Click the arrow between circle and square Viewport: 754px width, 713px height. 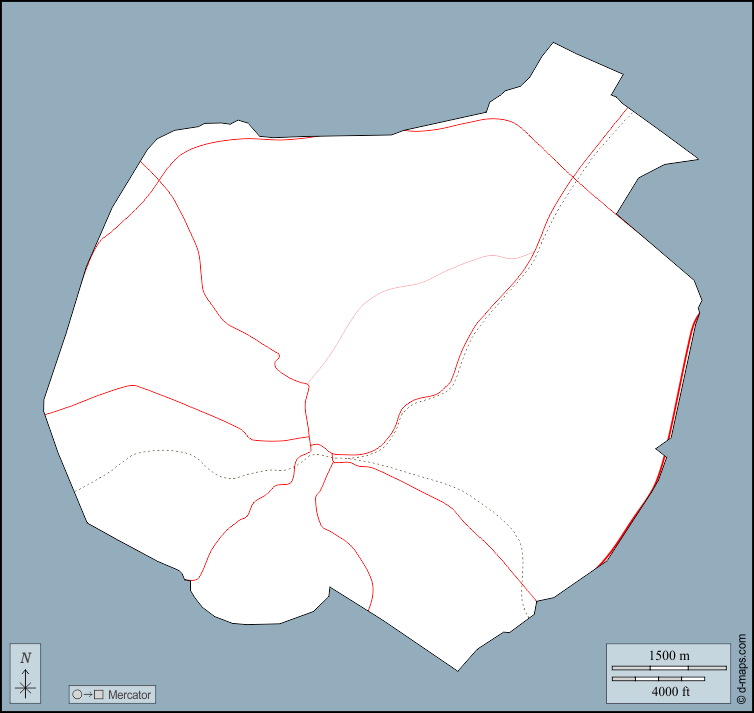pos(88,694)
